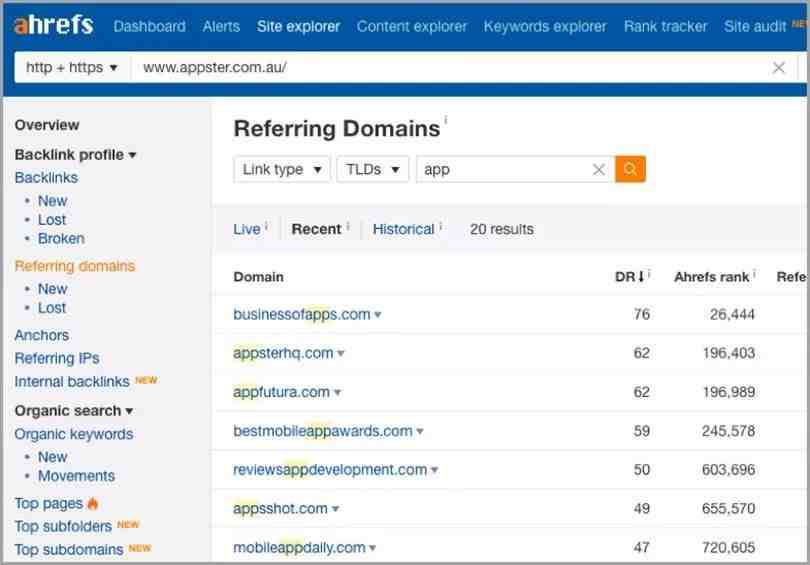Switch to the Historical tab

(x=403, y=229)
